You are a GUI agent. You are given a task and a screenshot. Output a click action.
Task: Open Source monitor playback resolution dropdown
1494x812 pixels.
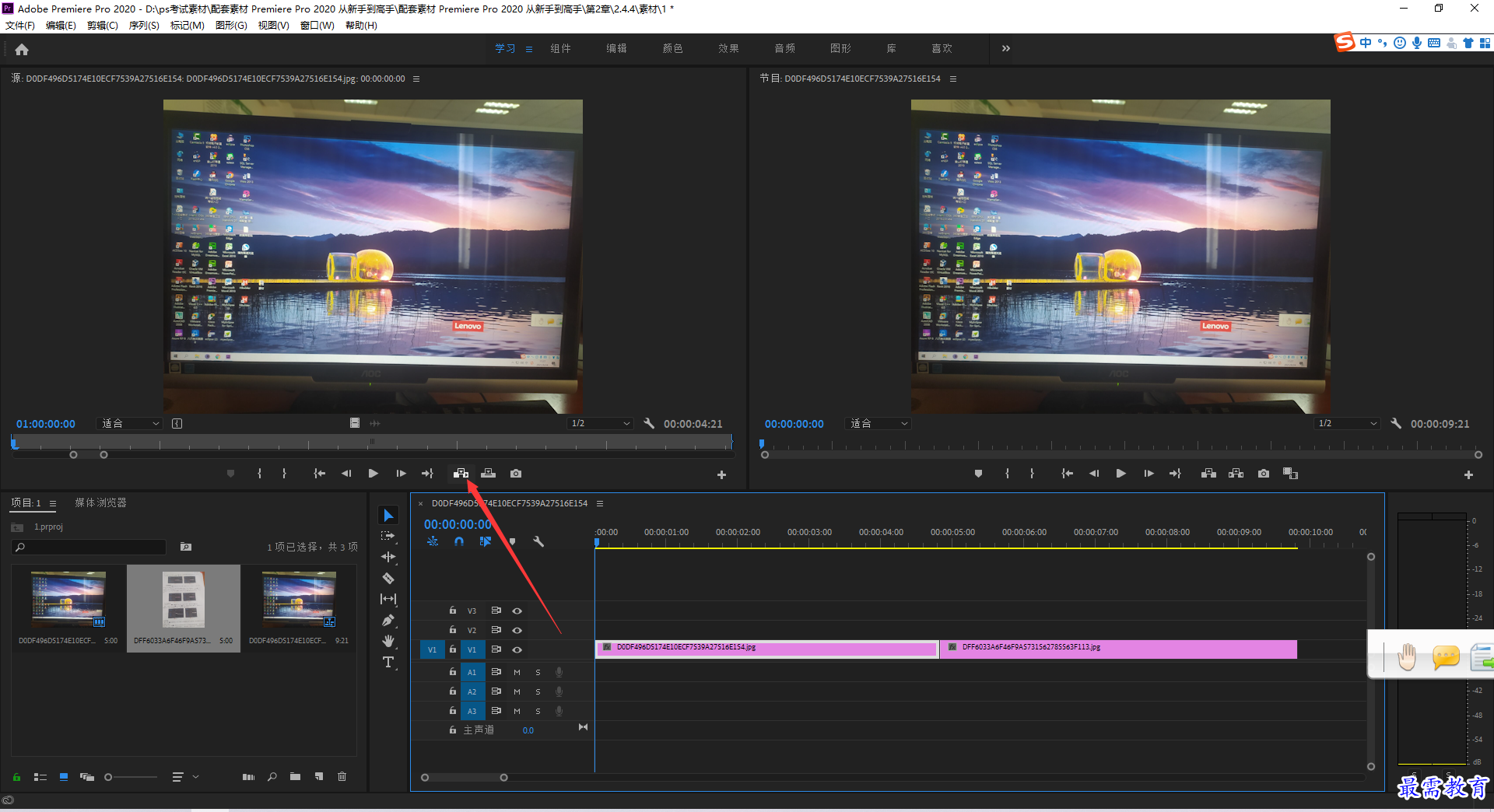pyautogui.click(x=600, y=423)
